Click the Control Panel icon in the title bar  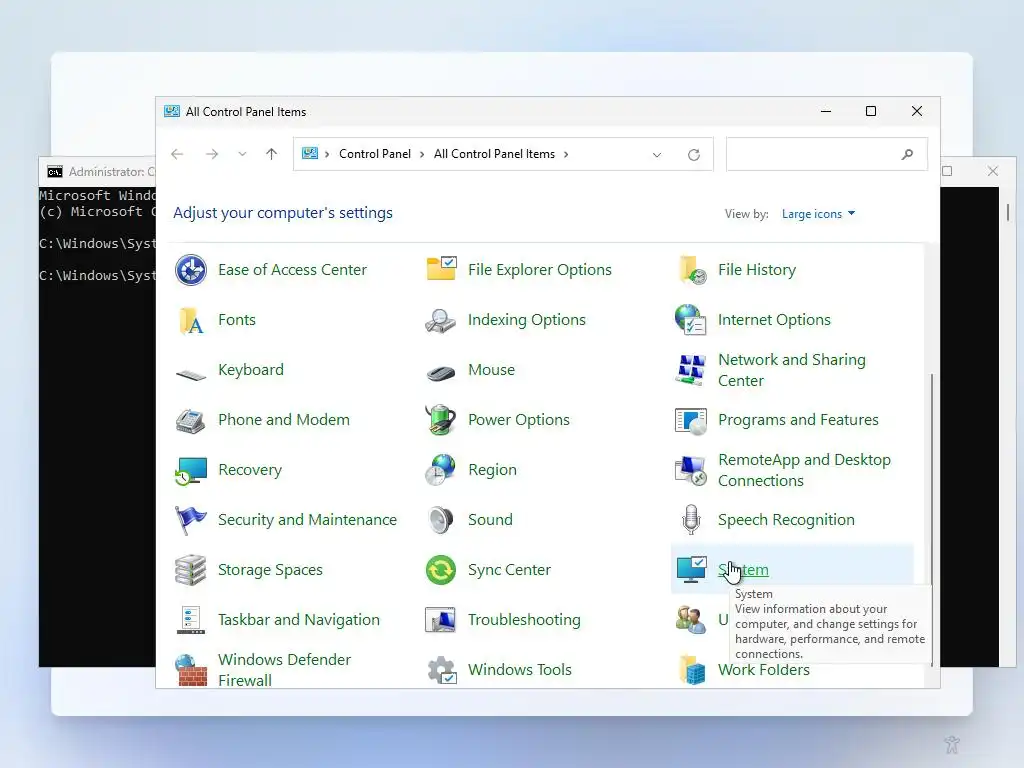(172, 112)
